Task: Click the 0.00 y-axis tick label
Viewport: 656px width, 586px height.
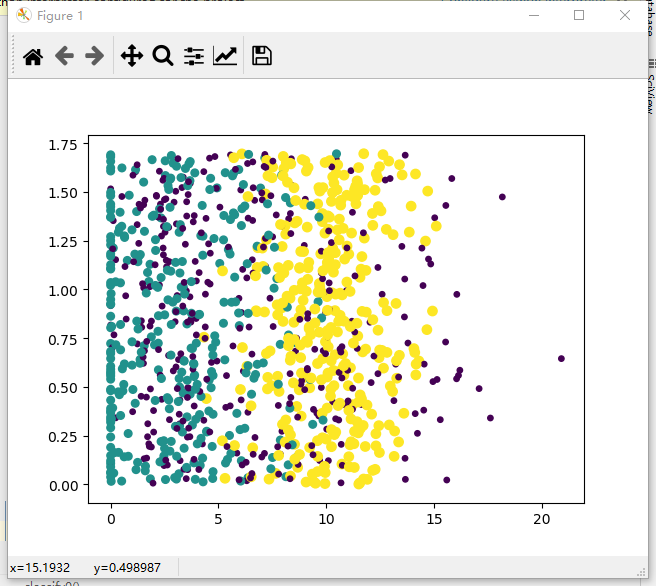Action: coord(63,486)
